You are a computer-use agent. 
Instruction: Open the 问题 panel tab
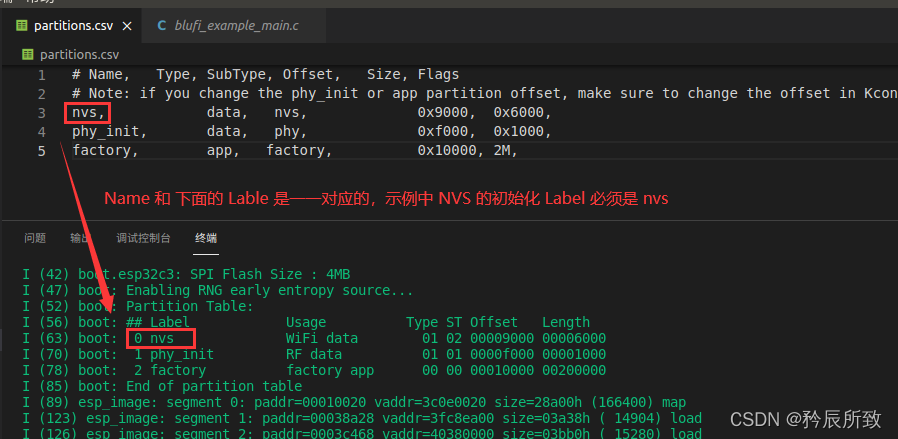35,238
